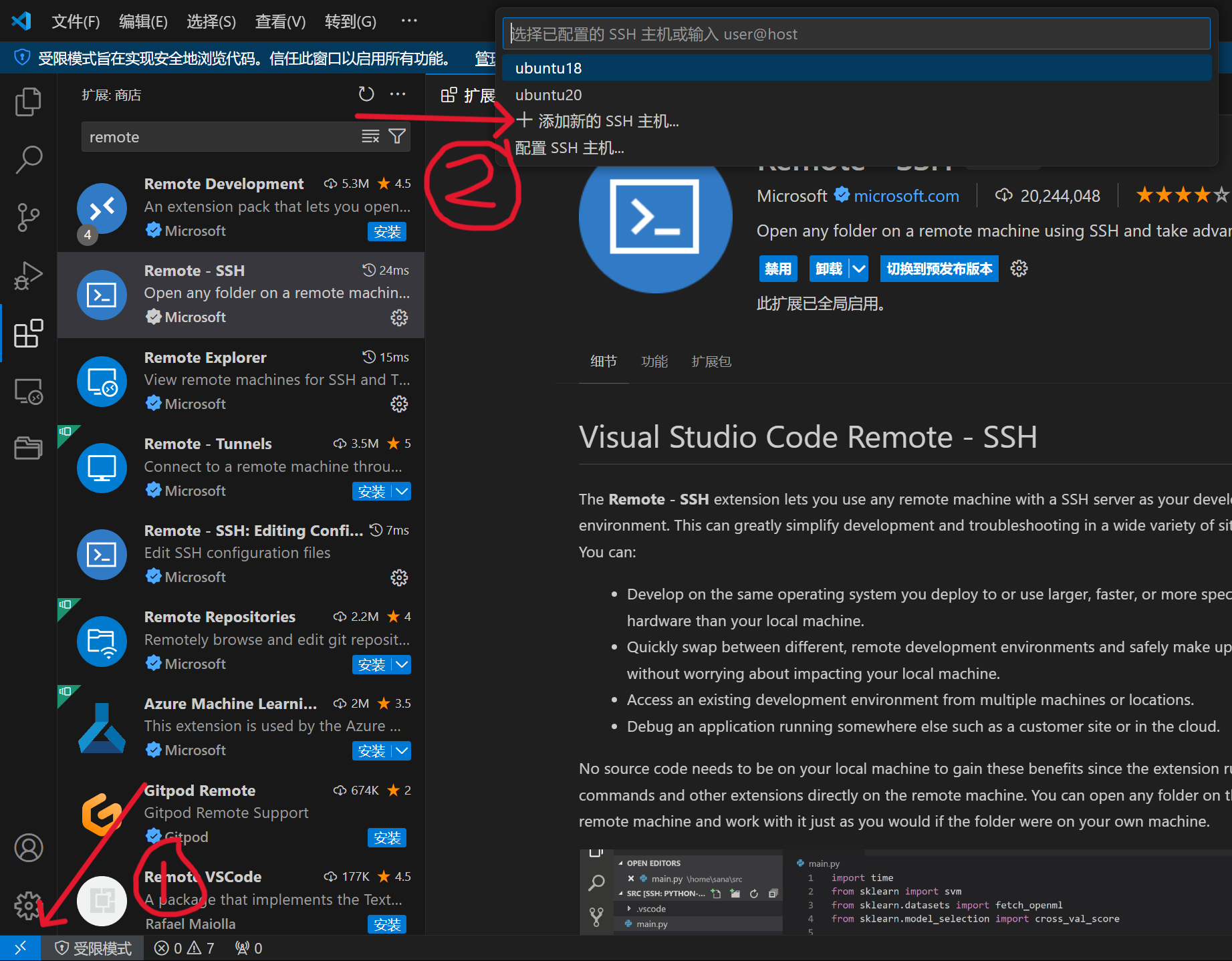Image resolution: width=1232 pixels, height=961 pixels.
Task: Expand the Remote - Tunnels install dropdown
Action: pos(402,491)
